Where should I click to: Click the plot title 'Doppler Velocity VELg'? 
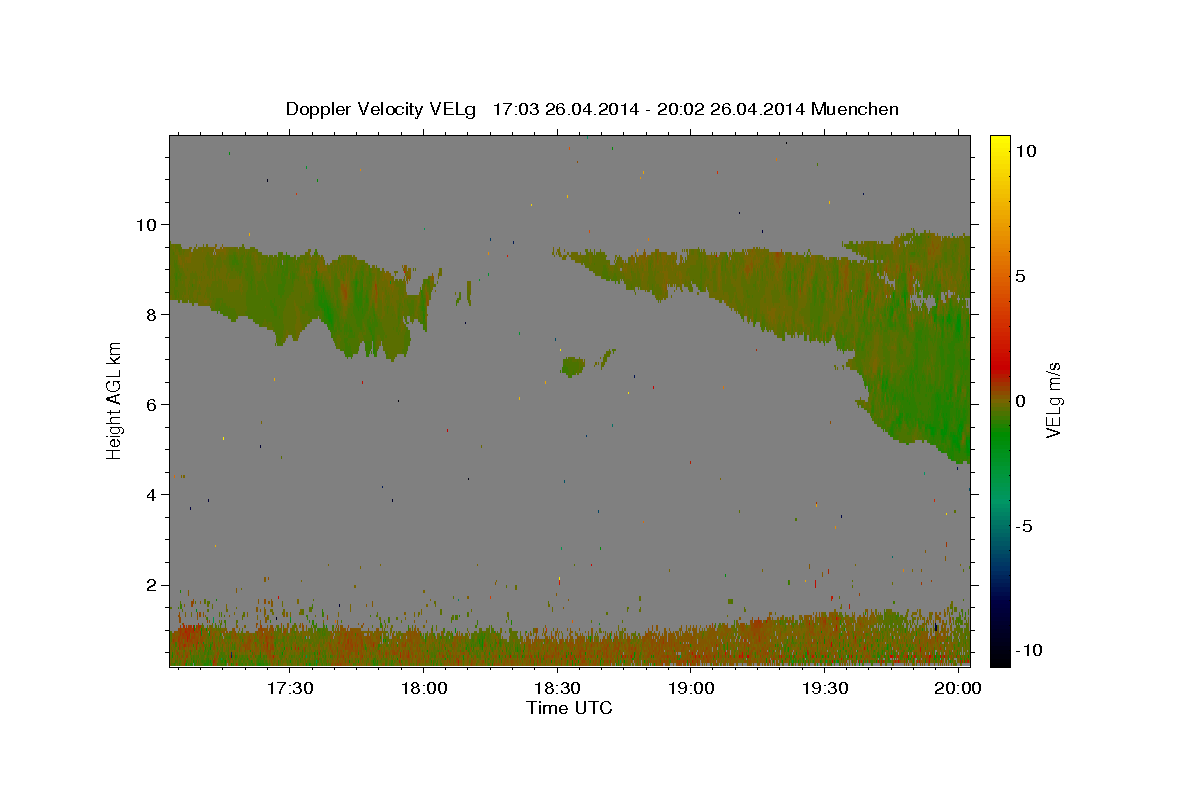click(x=380, y=109)
